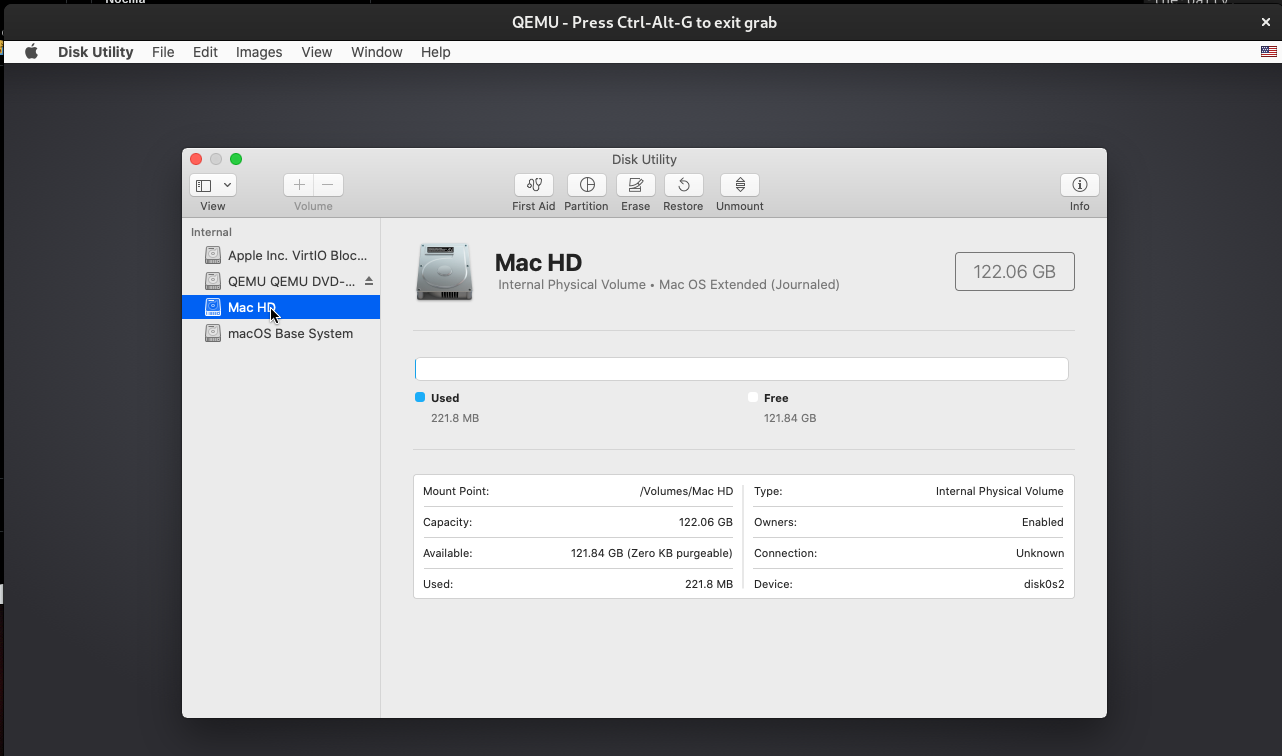Select Apple Inc. VirtIO Block disk

[281, 255]
